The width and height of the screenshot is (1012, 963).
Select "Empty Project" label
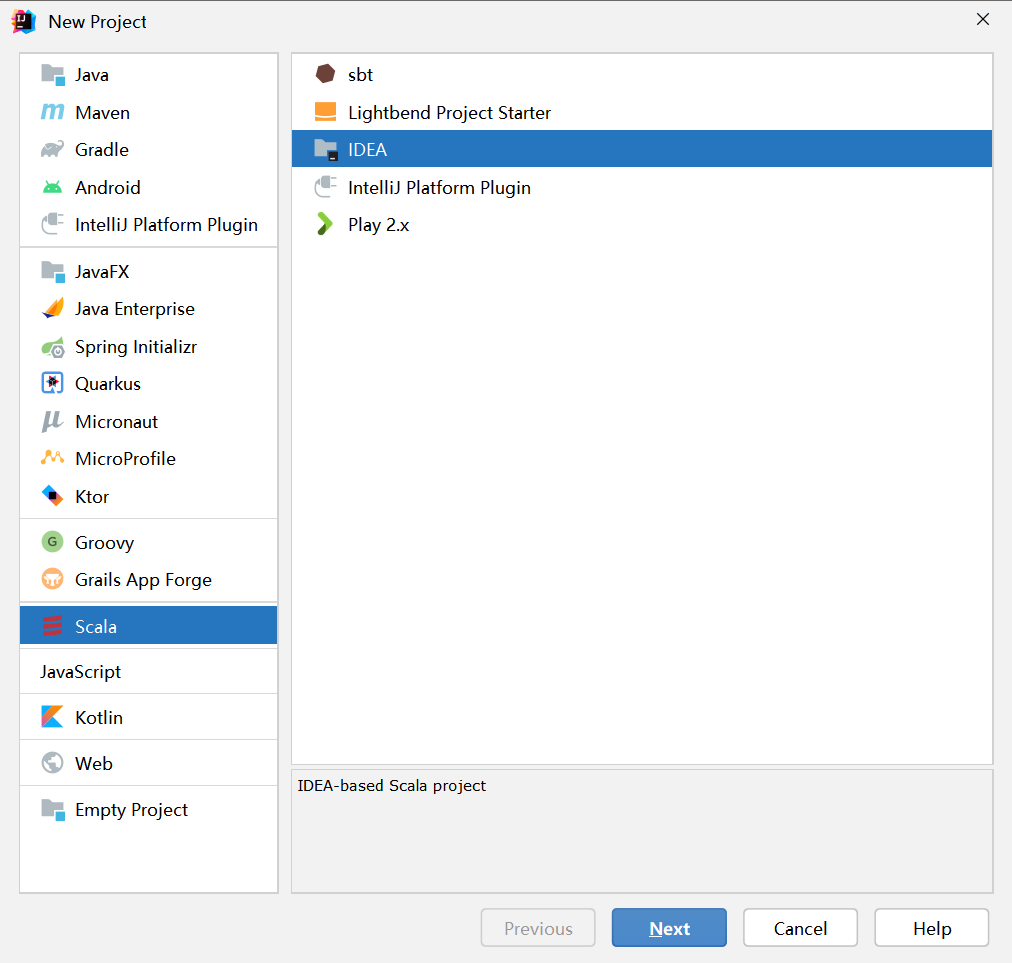coord(132,810)
